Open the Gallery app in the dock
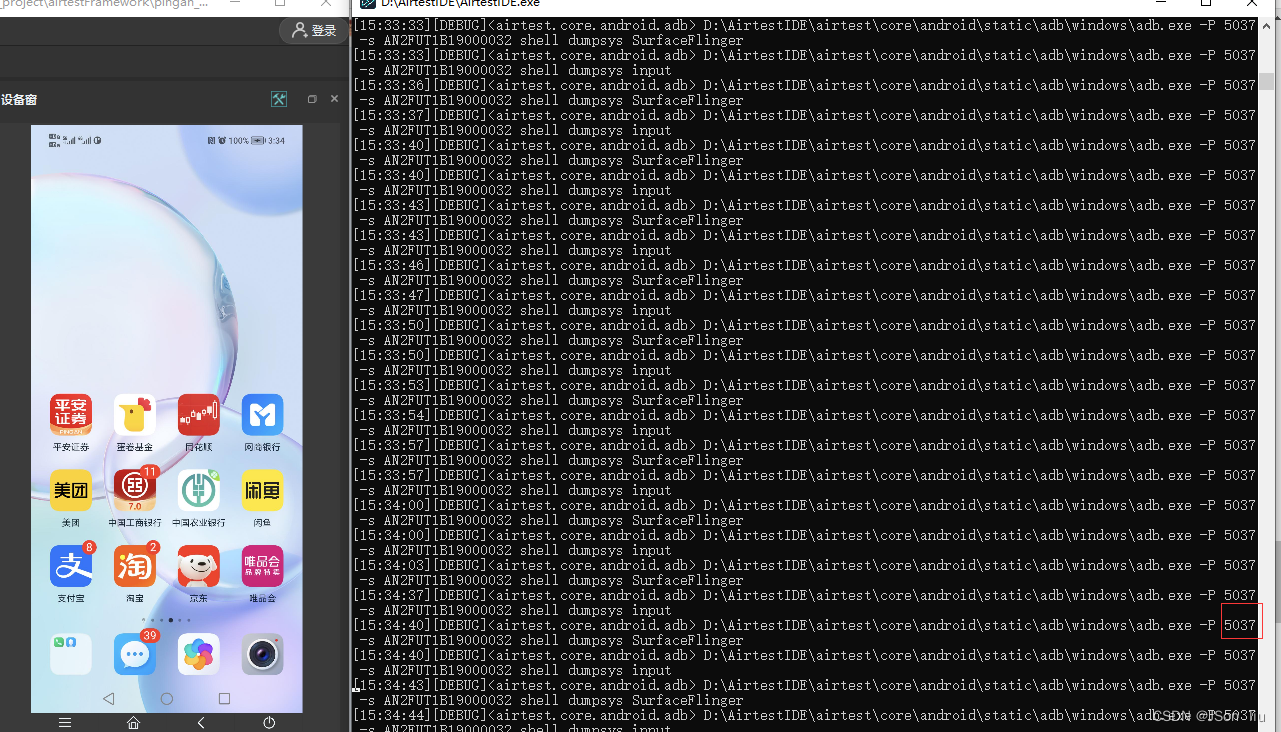 (199, 654)
